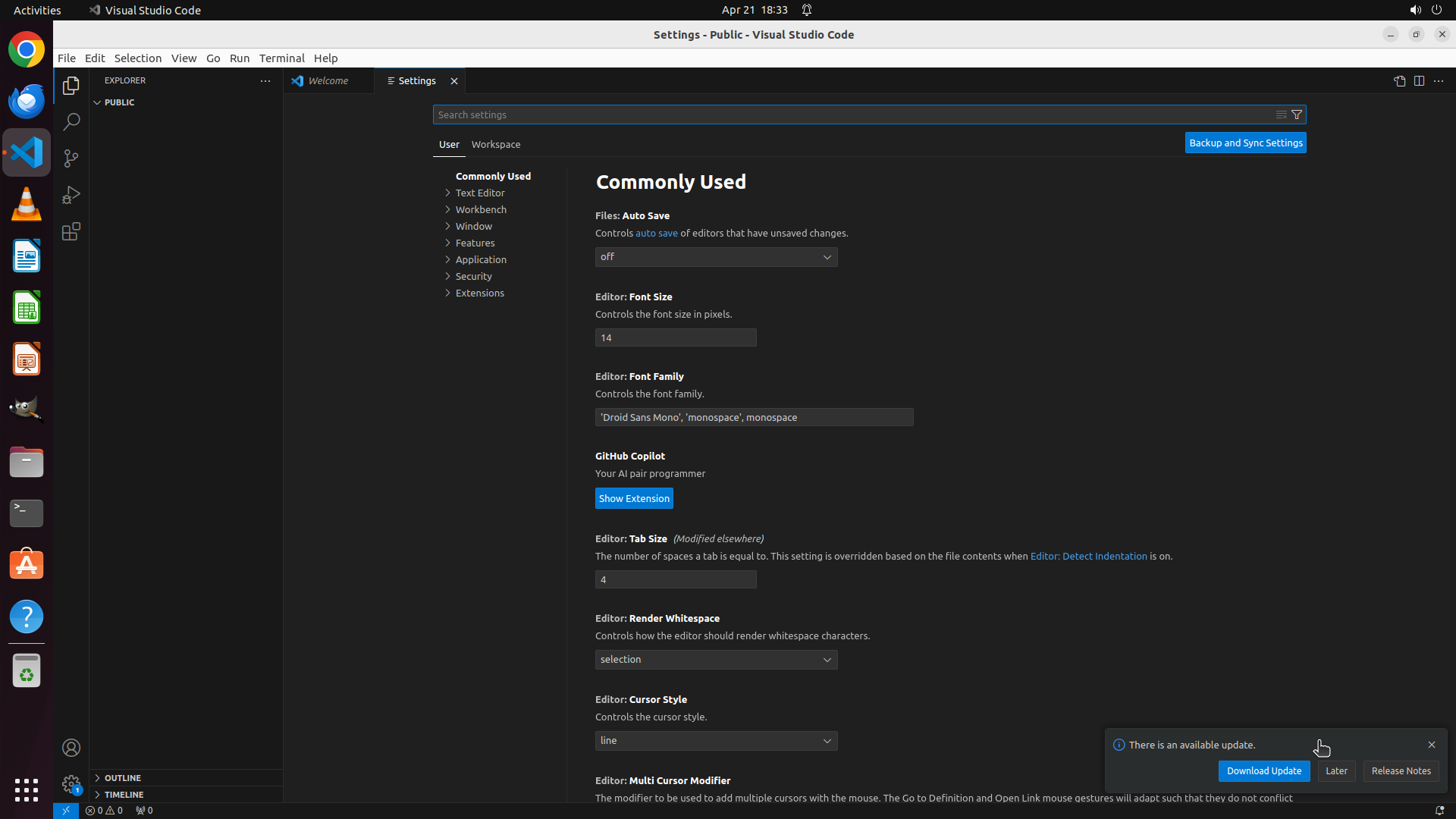Viewport: 1456px width, 819px height.
Task: Split the editor to the right
Action: click(1419, 80)
